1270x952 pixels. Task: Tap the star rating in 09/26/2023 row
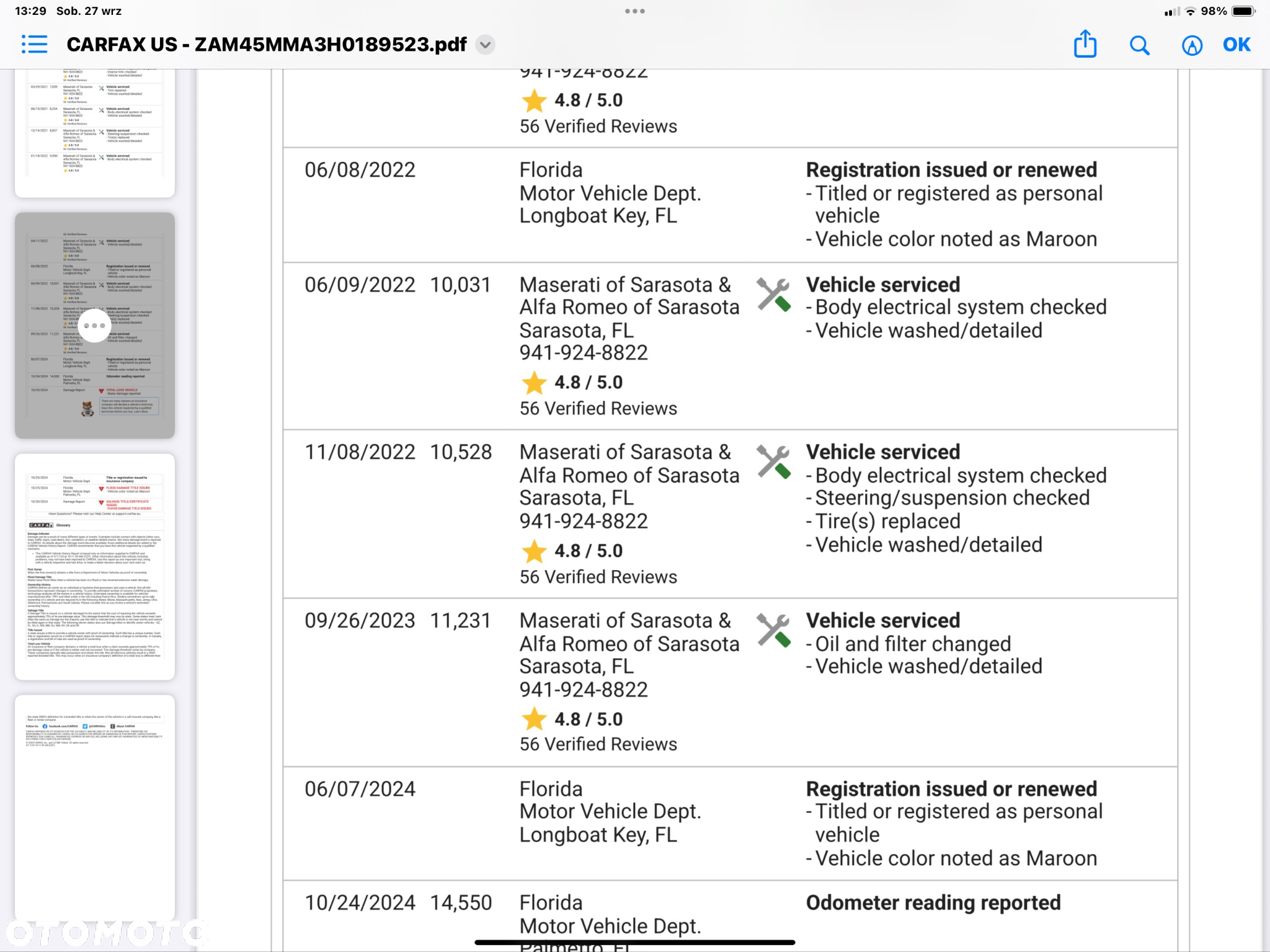(x=571, y=719)
